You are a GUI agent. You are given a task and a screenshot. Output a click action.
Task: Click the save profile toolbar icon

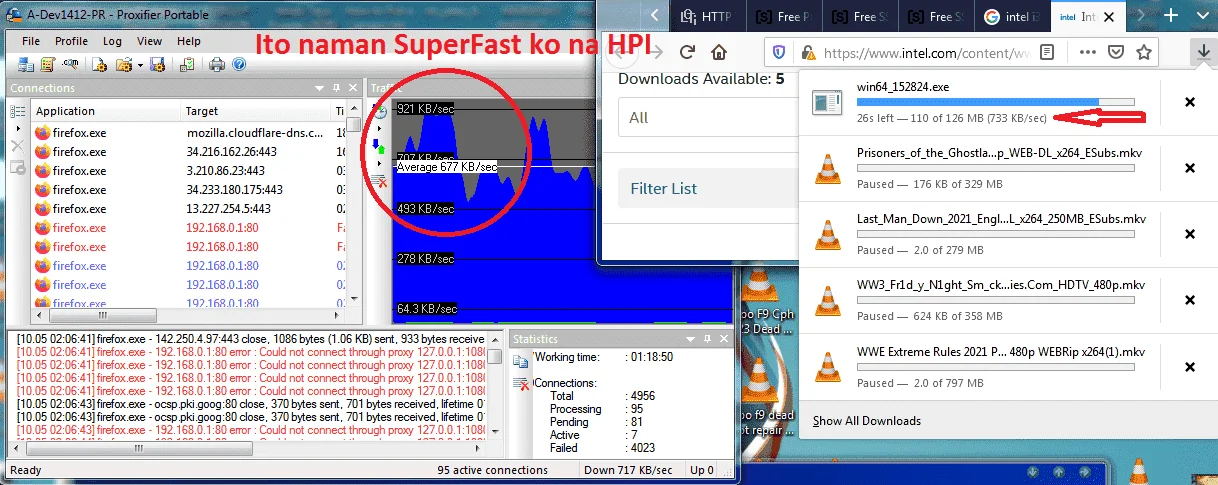[x=157, y=64]
